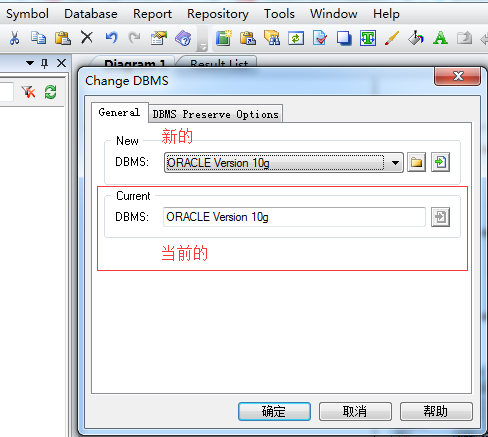Open the Properties icon in toolbar
Screen dimensions: 488x437
(159, 38)
